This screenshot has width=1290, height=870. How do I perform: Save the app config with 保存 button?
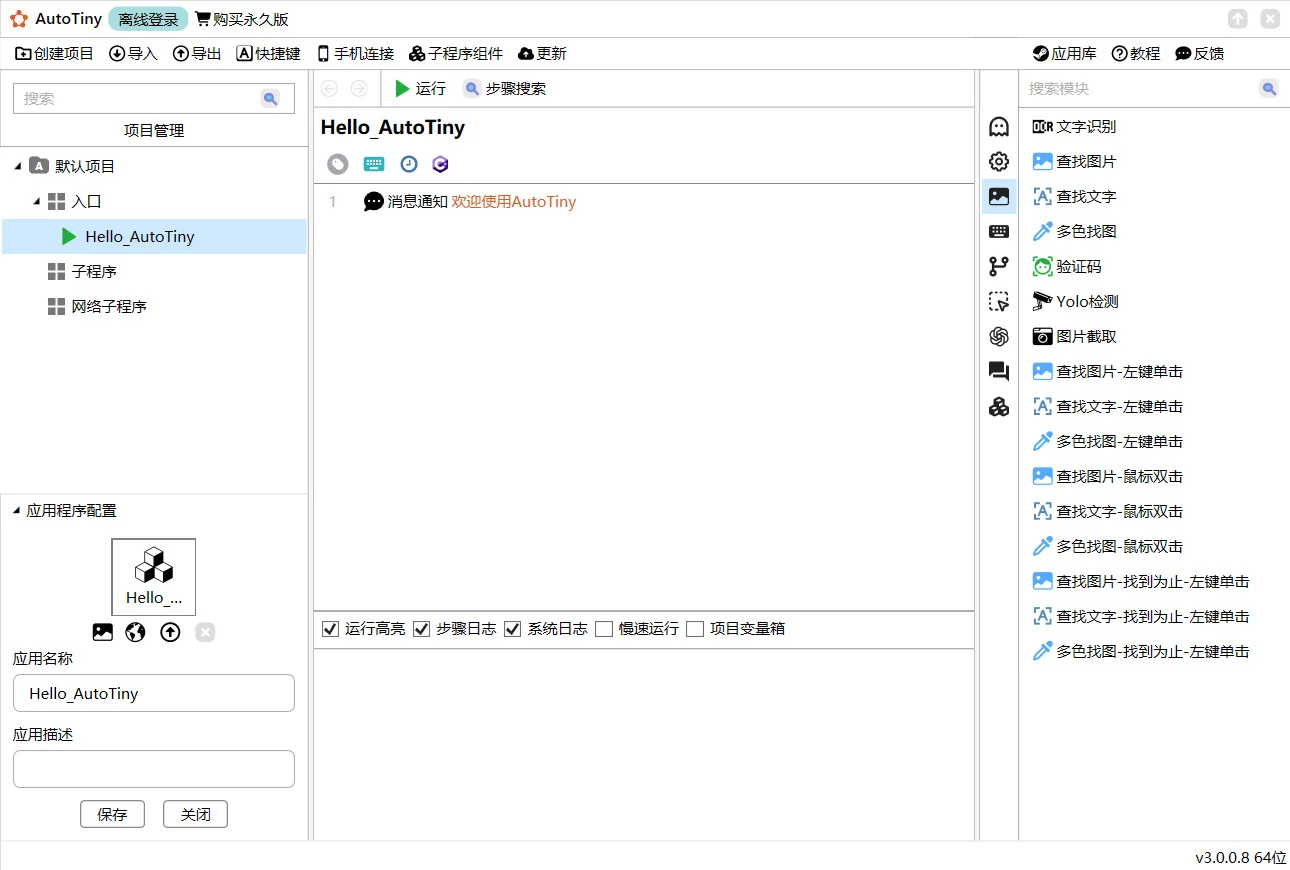(x=112, y=814)
